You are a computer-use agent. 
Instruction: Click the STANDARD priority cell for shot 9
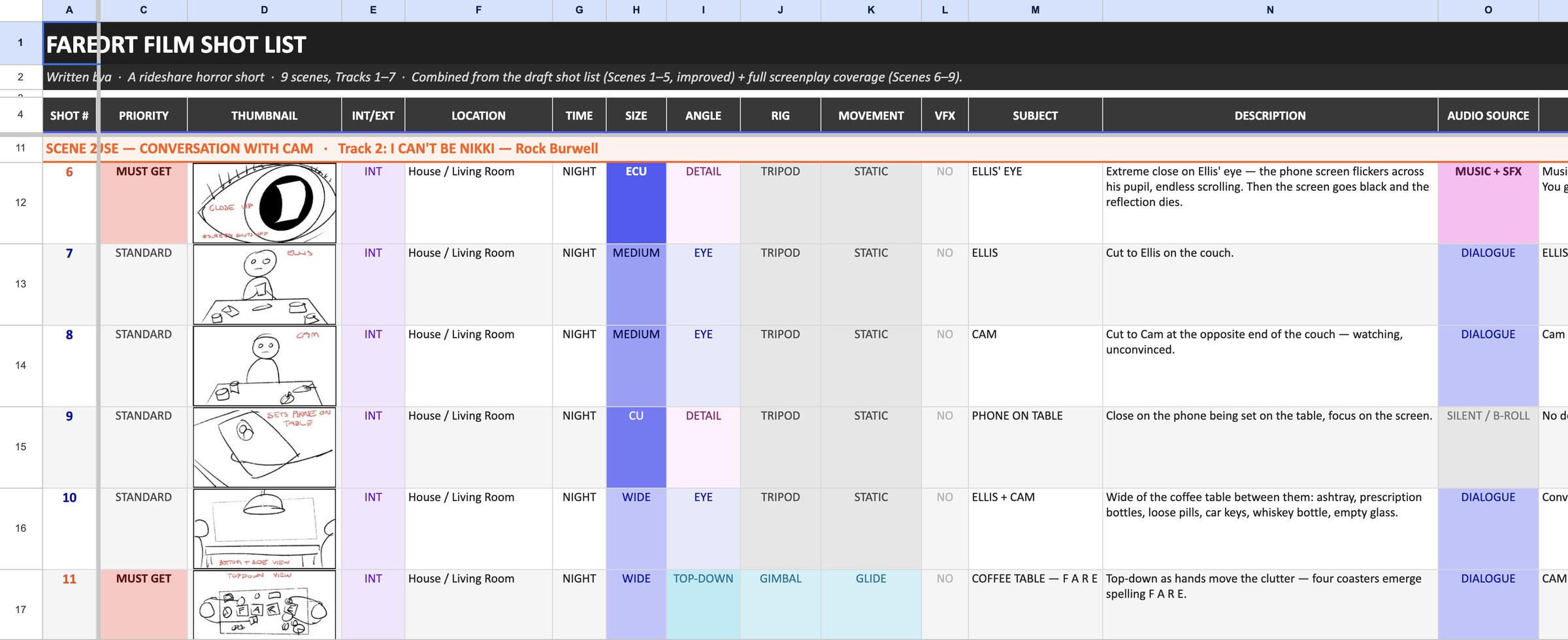(x=144, y=447)
